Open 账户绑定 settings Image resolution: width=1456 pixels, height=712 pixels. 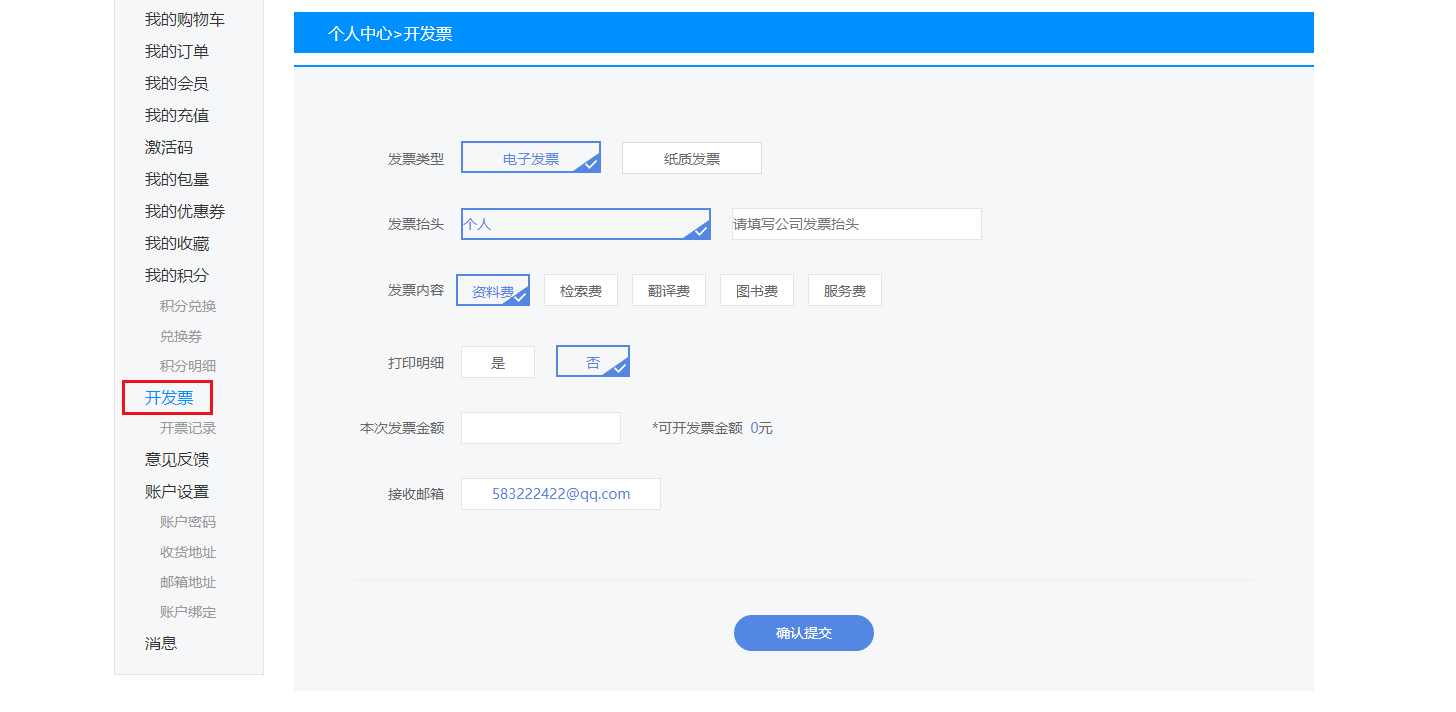188,612
